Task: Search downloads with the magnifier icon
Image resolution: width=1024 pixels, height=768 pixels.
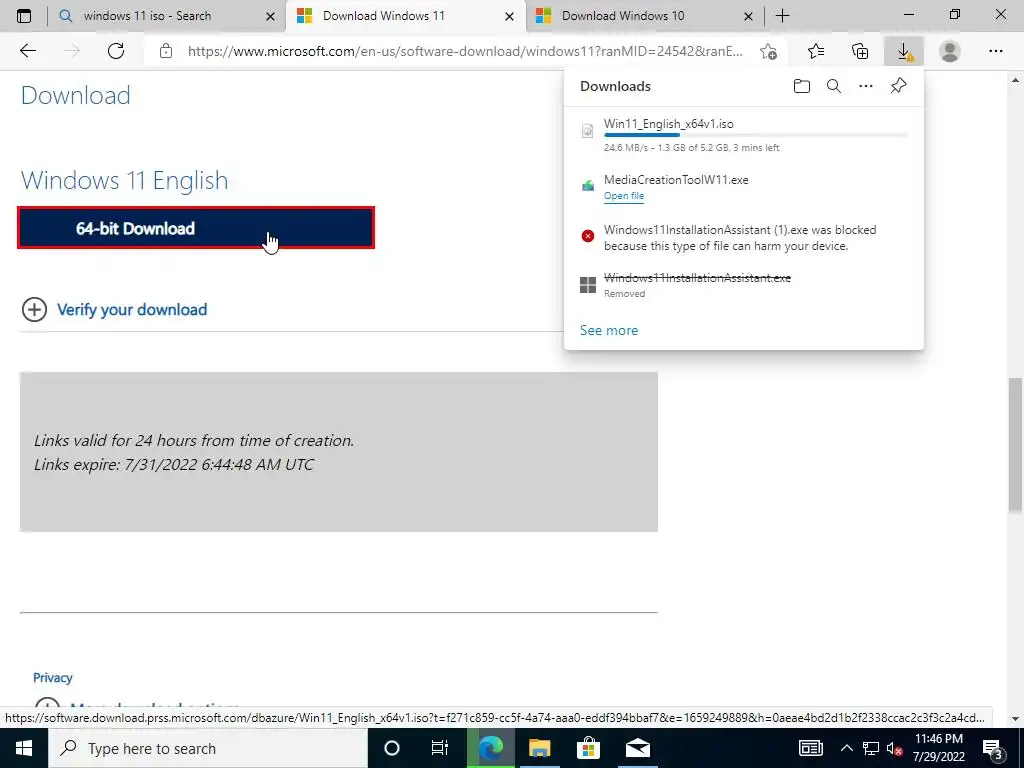Action: click(834, 86)
